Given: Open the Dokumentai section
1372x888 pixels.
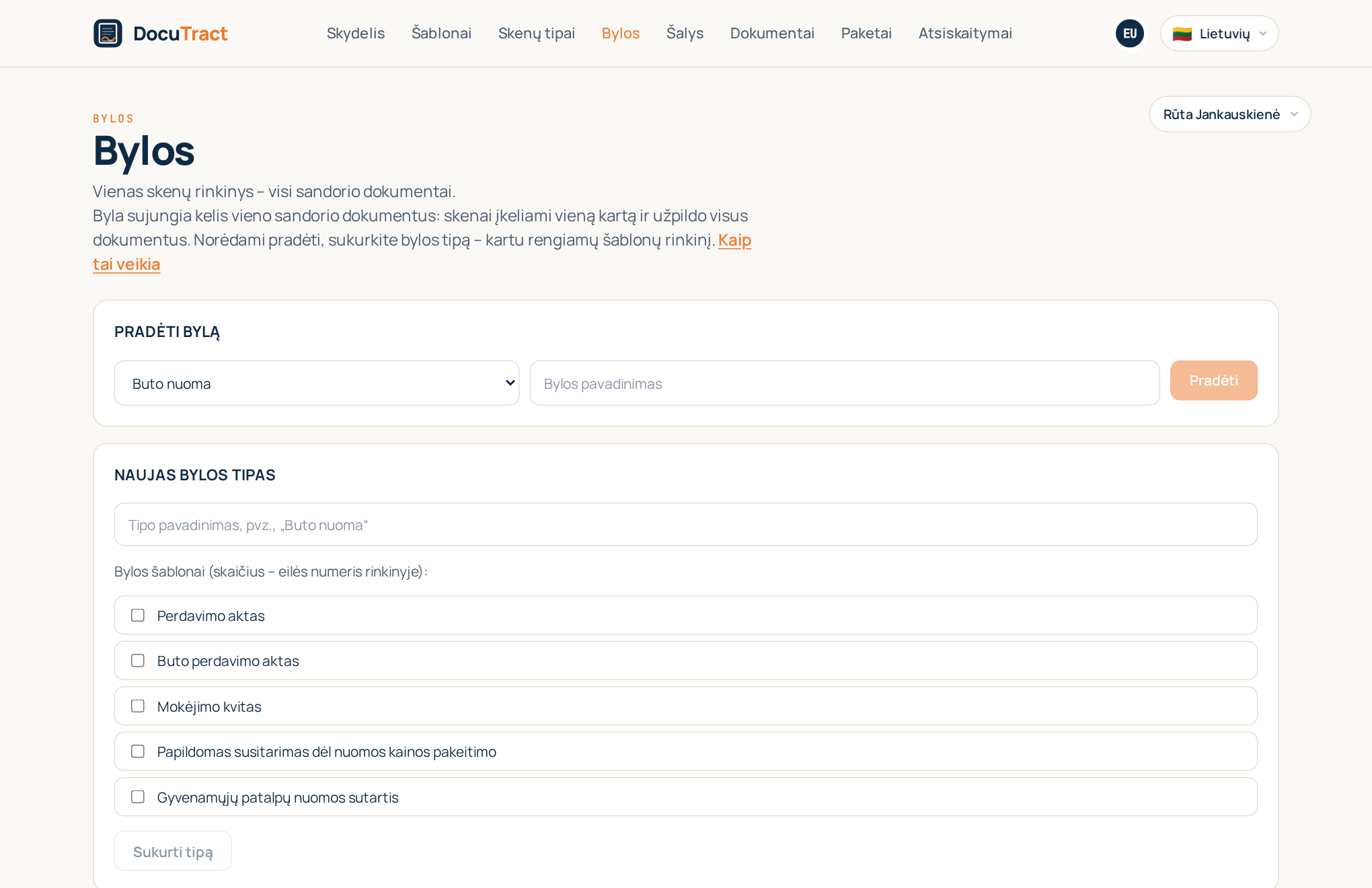Looking at the screenshot, I should (x=772, y=33).
